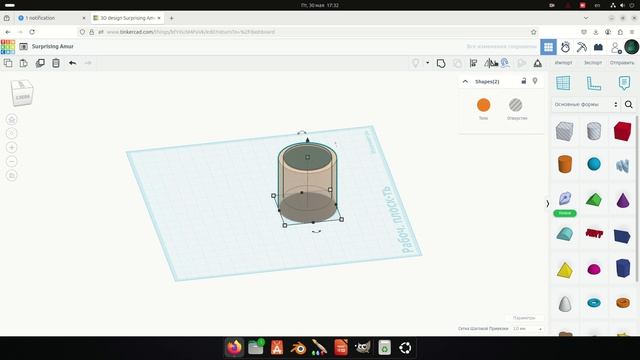
Task: Select the Workplane tool
Action: coord(563,83)
